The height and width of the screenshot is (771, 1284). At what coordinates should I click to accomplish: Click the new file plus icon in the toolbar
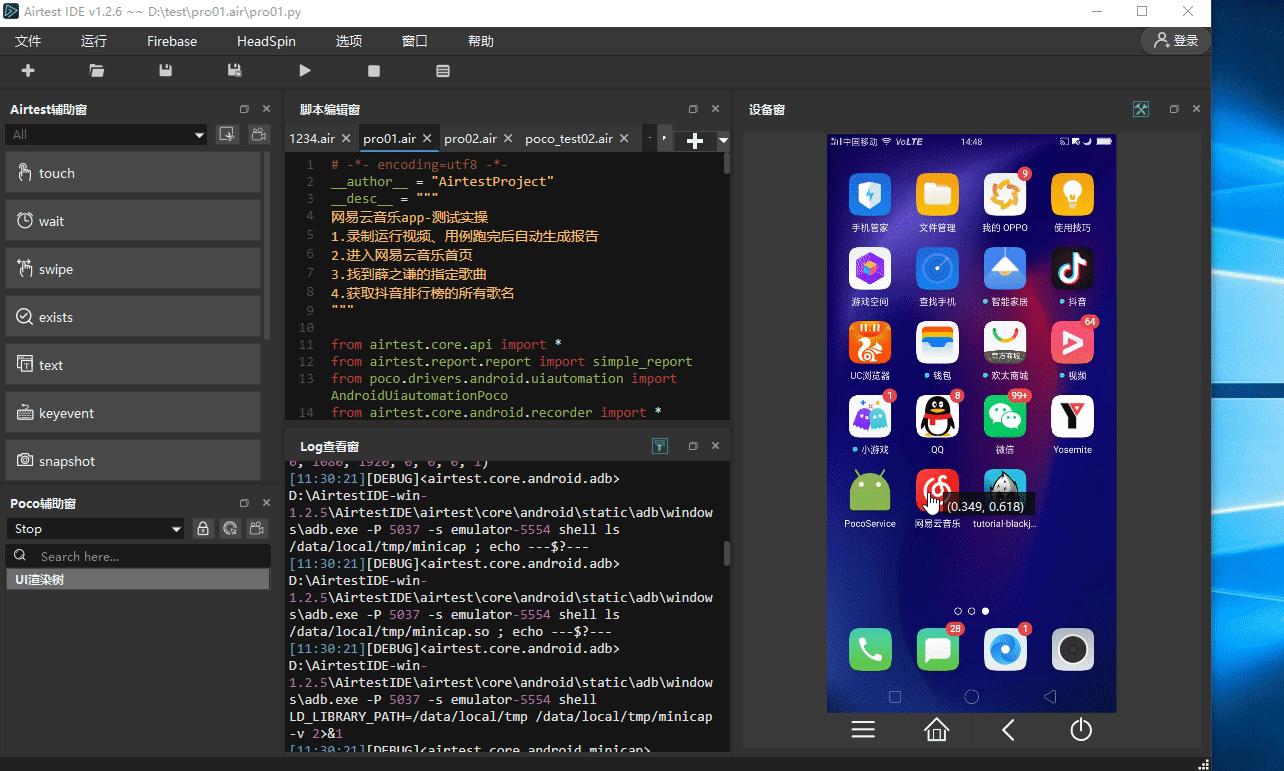pyautogui.click(x=28, y=71)
